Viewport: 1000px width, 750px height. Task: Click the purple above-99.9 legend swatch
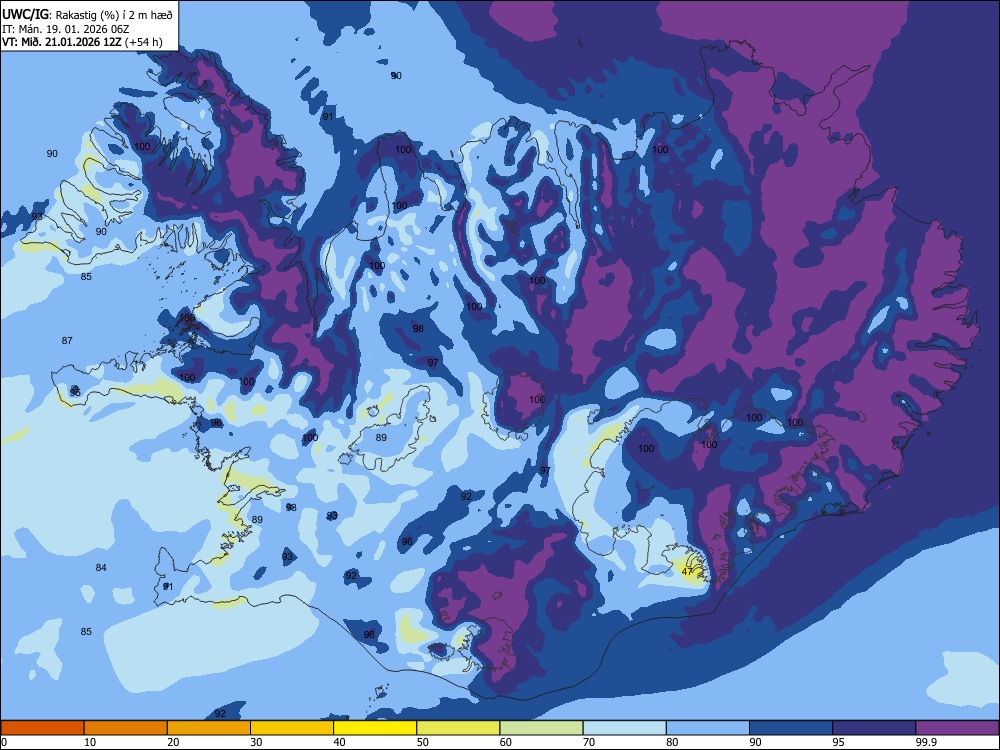tap(957, 728)
